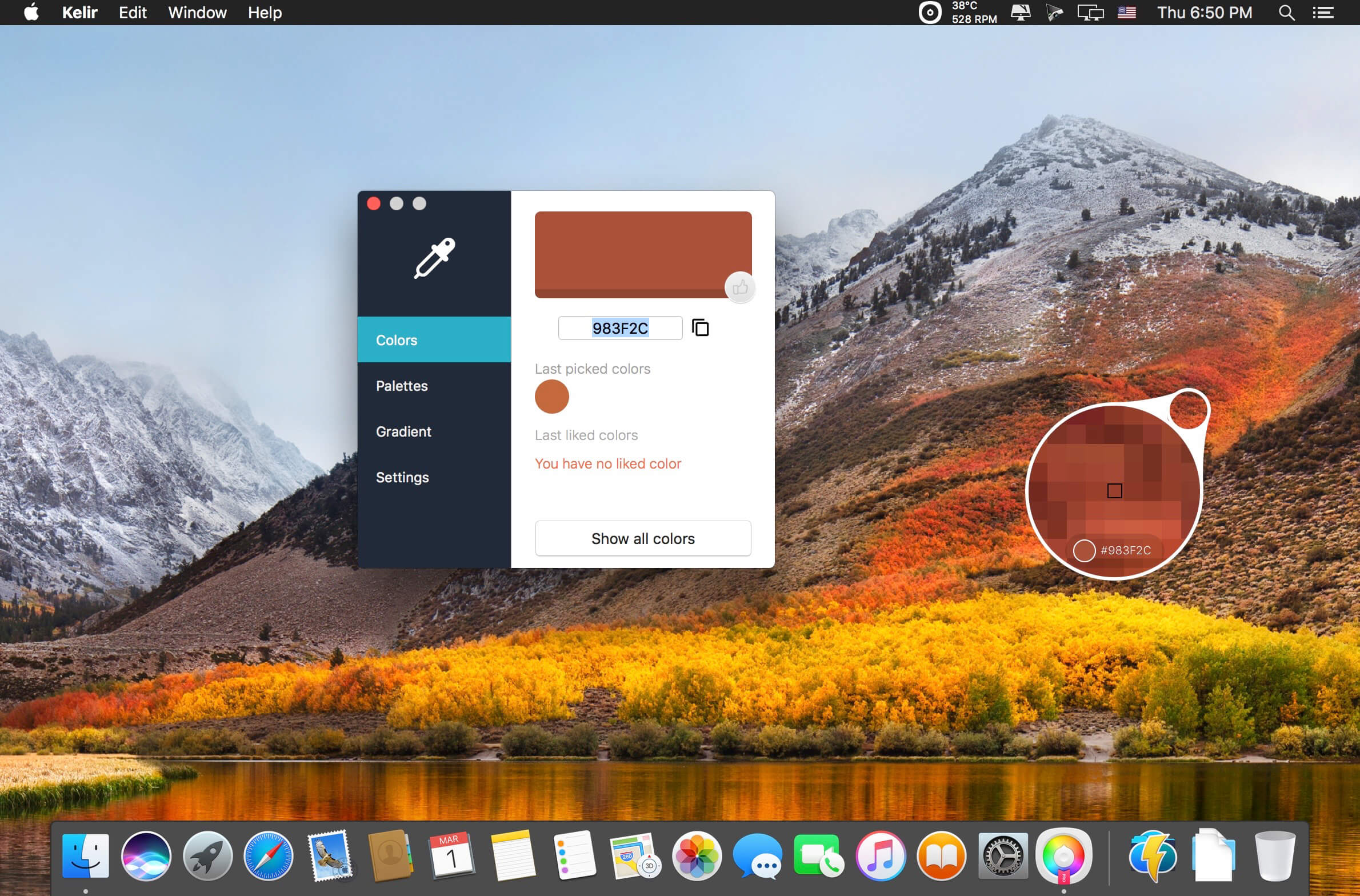Screen dimensions: 1360x896
Task: Open the Edit menu
Action: pos(133,13)
